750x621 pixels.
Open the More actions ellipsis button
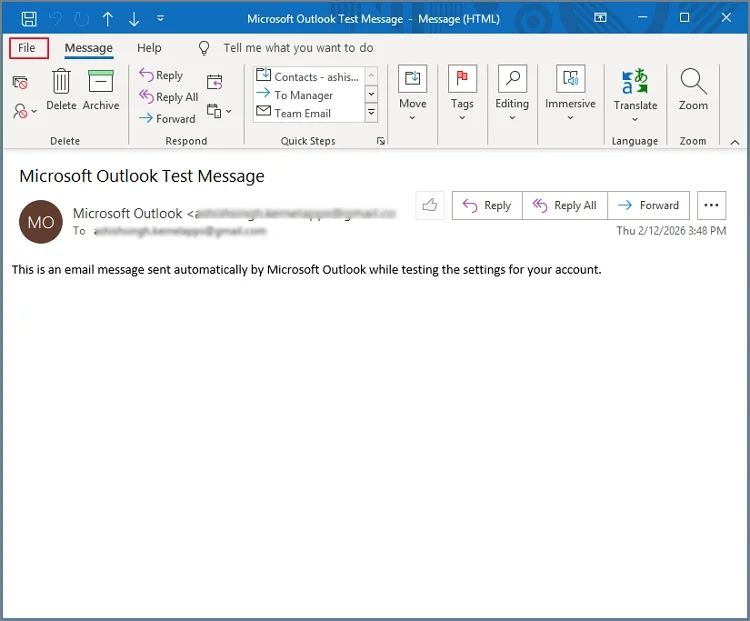(x=711, y=205)
